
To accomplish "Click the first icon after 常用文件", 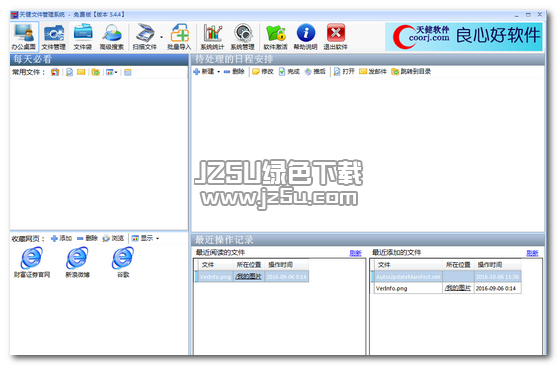I will pos(55,72).
